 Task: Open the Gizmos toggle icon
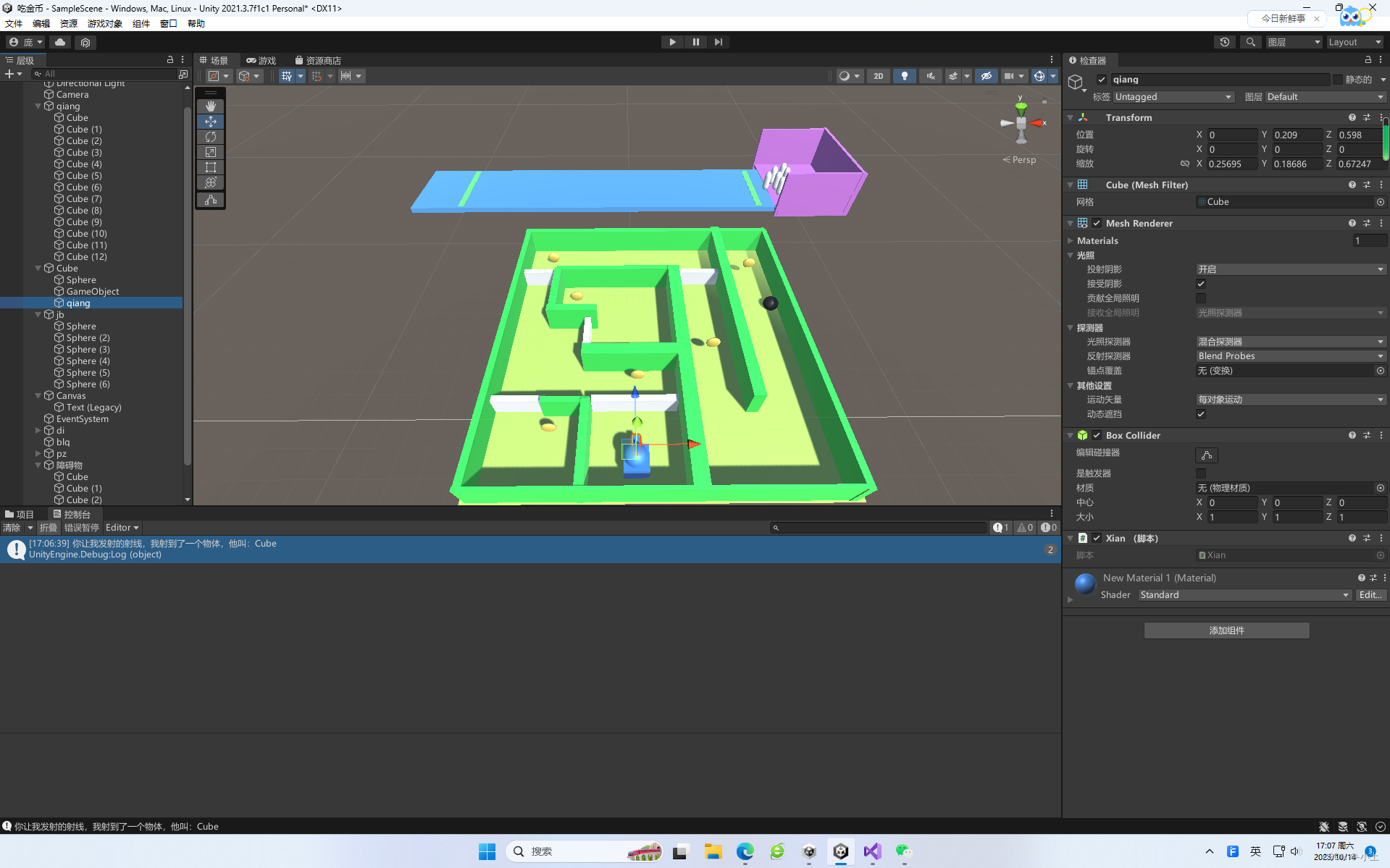click(1039, 76)
